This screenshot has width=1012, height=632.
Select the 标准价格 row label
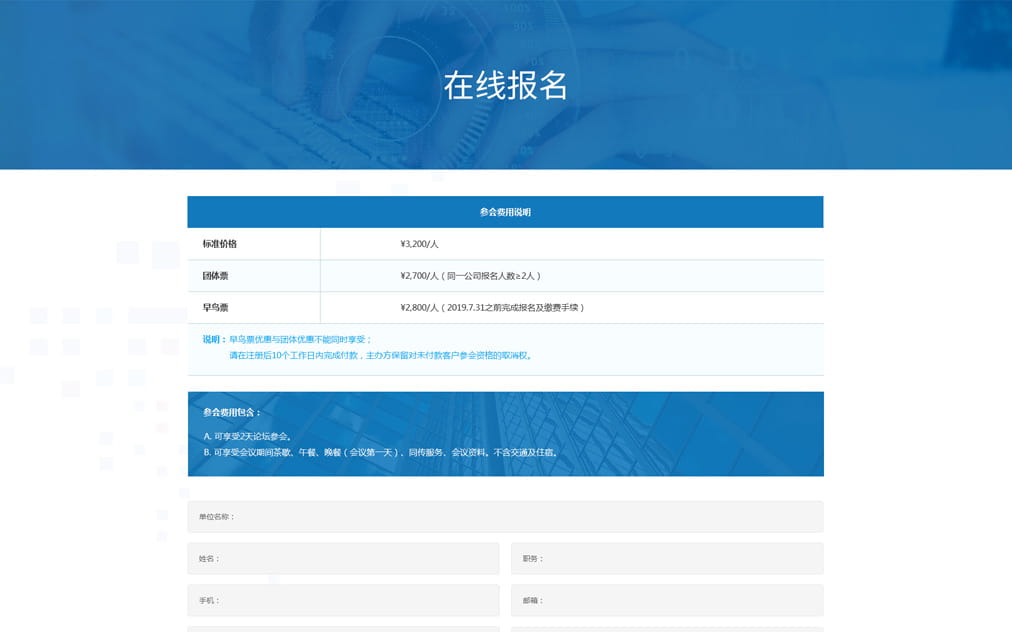pyautogui.click(x=220, y=244)
